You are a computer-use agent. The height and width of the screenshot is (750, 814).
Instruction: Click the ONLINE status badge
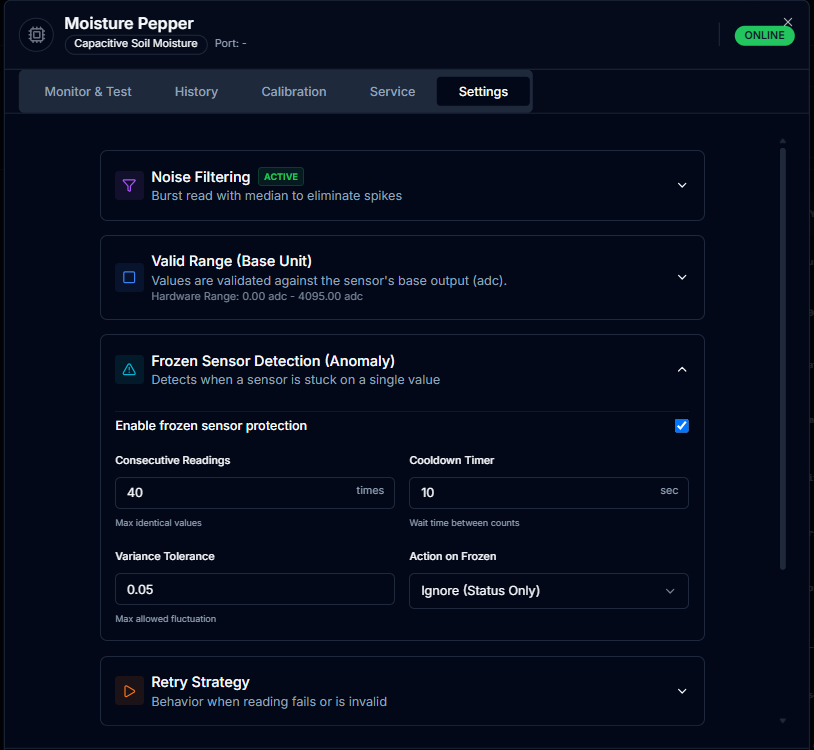coord(764,35)
